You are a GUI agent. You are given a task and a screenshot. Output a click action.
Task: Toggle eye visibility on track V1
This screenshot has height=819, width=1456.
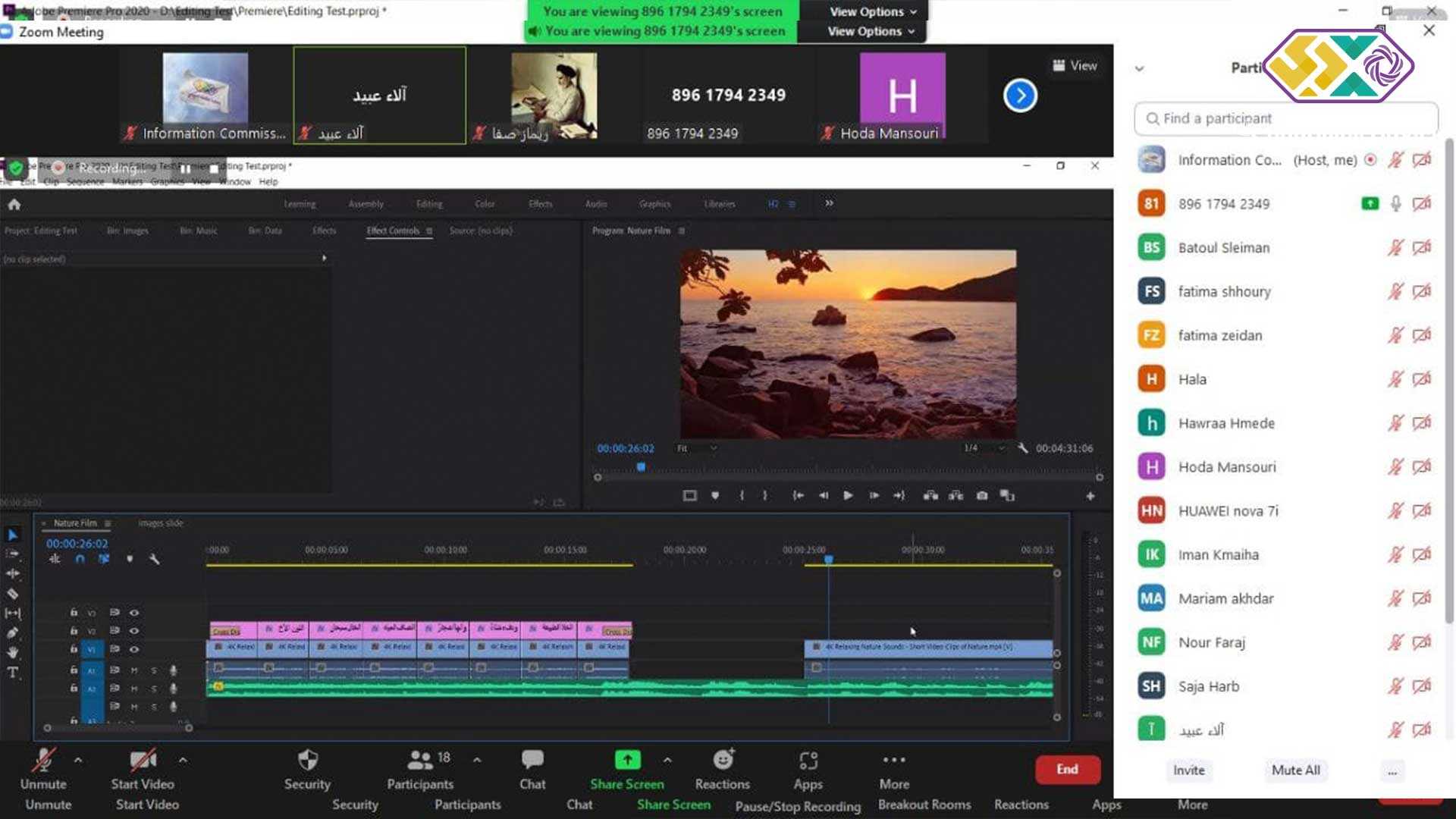[134, 649]
